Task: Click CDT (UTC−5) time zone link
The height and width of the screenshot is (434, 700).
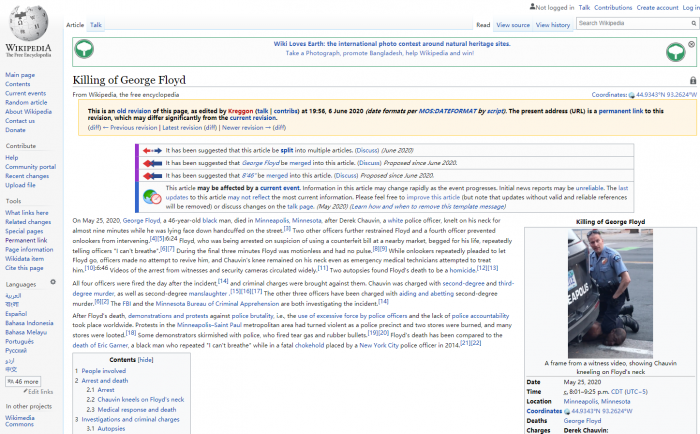Action: click(629, 392)
